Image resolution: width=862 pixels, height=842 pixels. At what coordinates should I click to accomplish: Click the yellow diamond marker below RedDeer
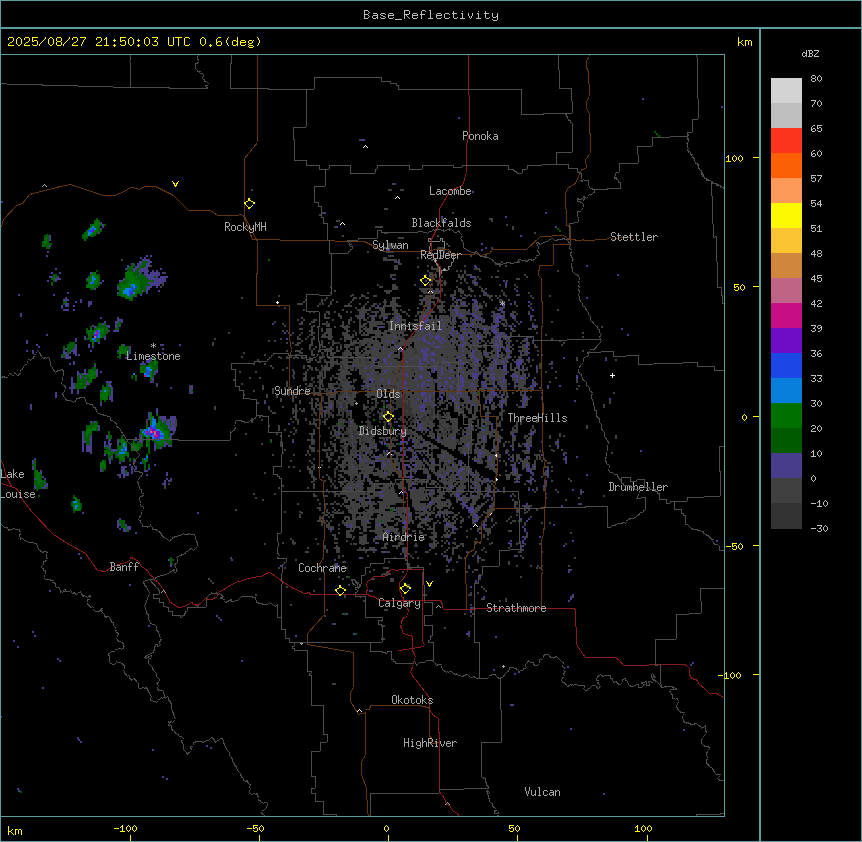pyautogui.click(x=426, y=281)
